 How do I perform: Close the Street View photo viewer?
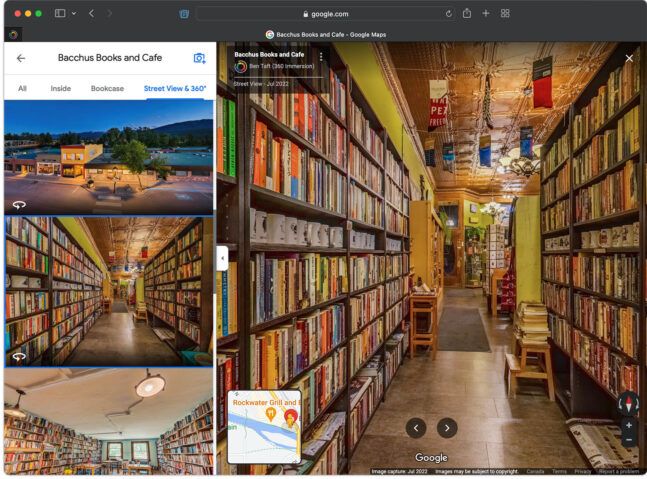pyautogui.click(x=629, y=58)
